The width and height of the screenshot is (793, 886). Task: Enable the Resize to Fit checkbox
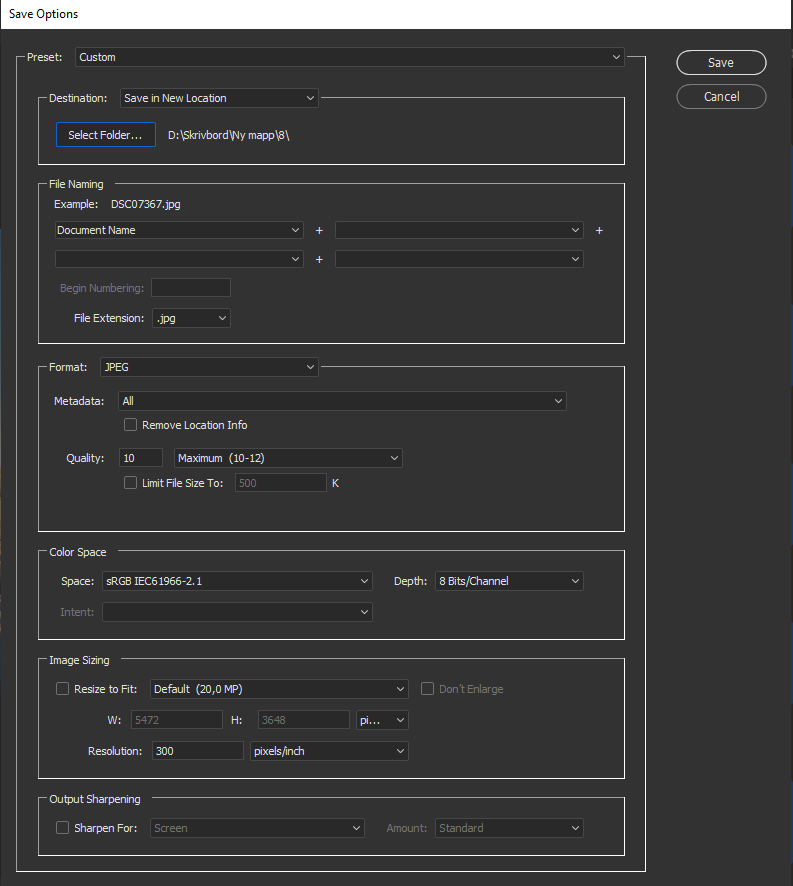(62, 689)
